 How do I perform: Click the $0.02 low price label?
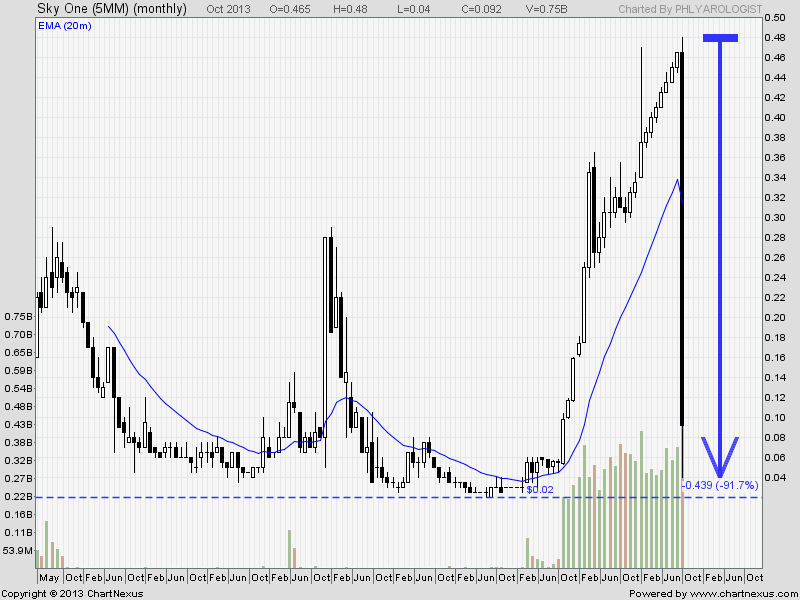[540, 489]
